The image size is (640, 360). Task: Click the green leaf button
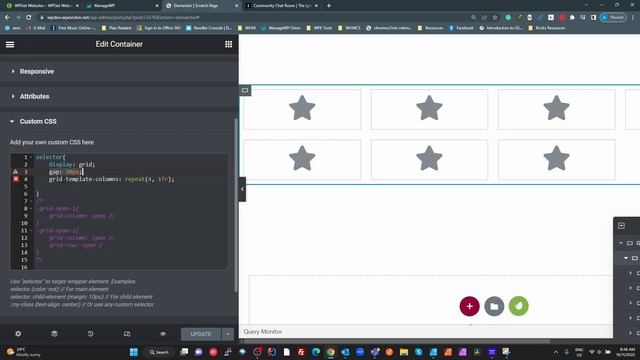518,306
